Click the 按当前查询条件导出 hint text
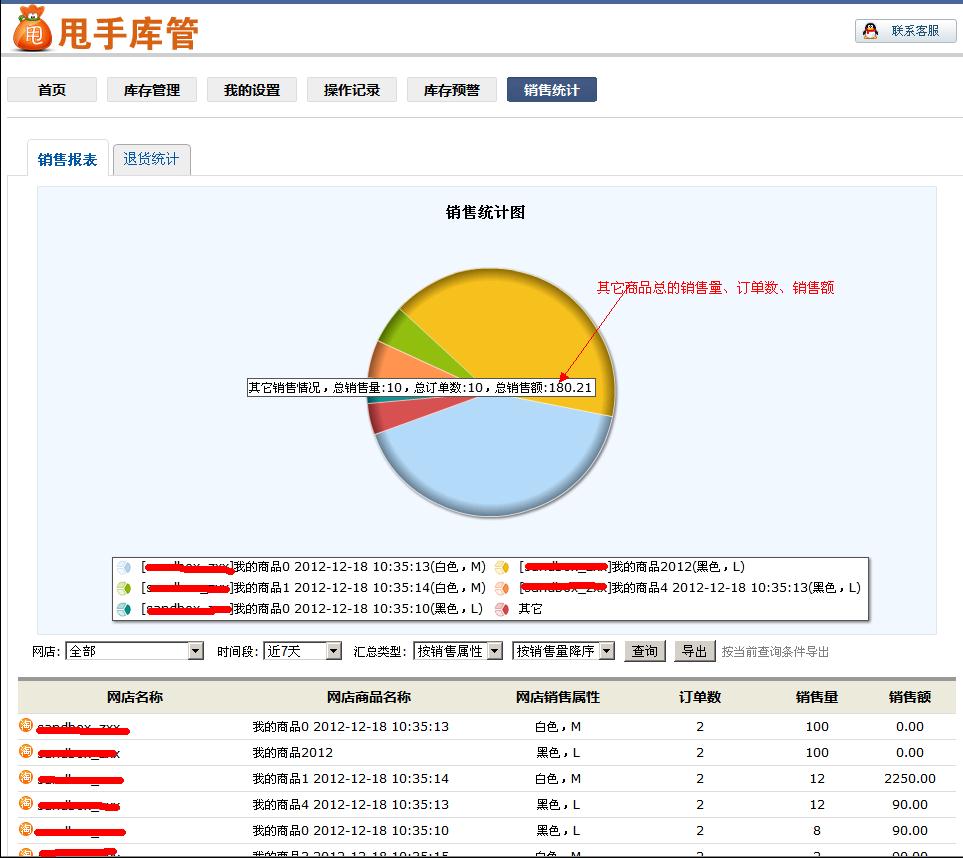 pyautogui.click(x=775, y=652)
